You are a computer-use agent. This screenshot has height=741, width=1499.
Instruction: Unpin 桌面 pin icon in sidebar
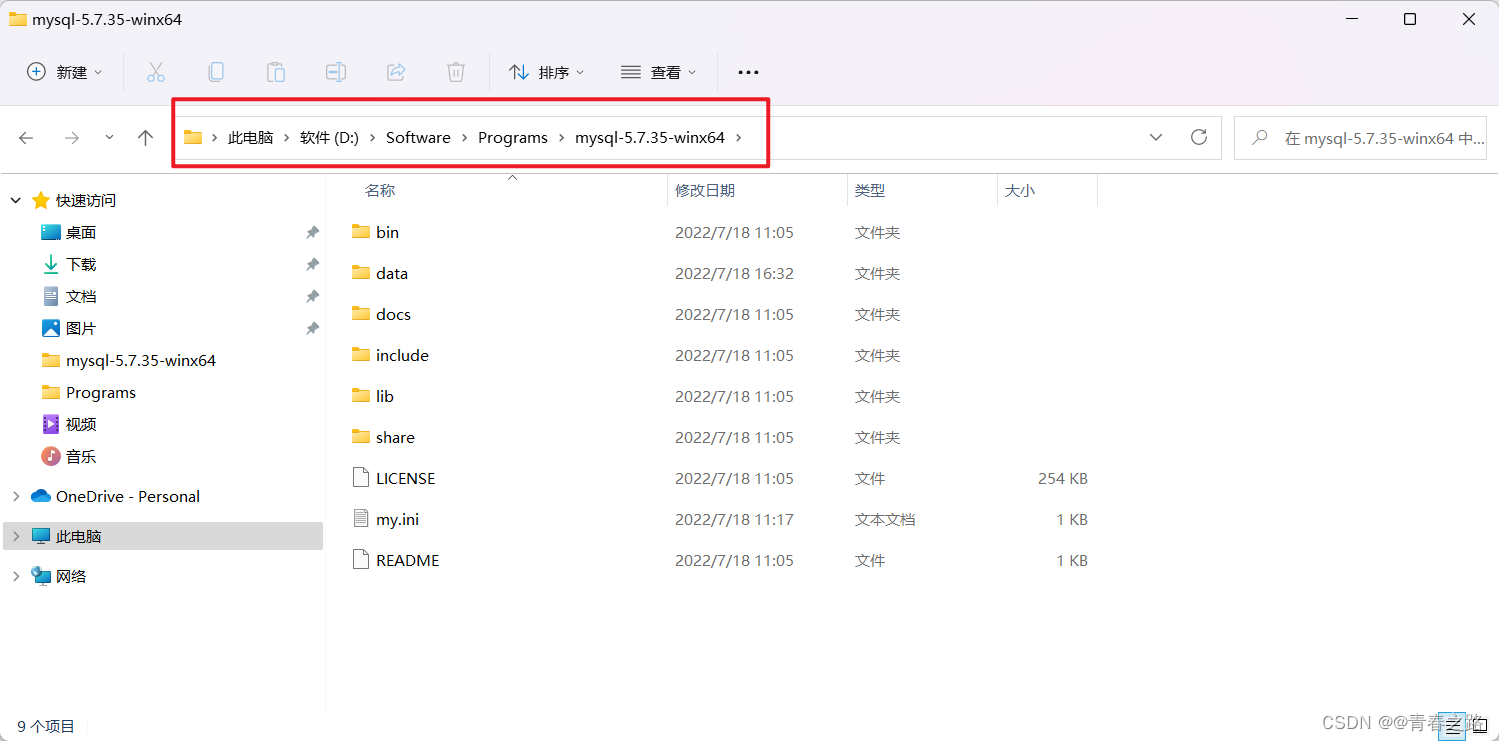pyautogui.click(x=312, y=232)
